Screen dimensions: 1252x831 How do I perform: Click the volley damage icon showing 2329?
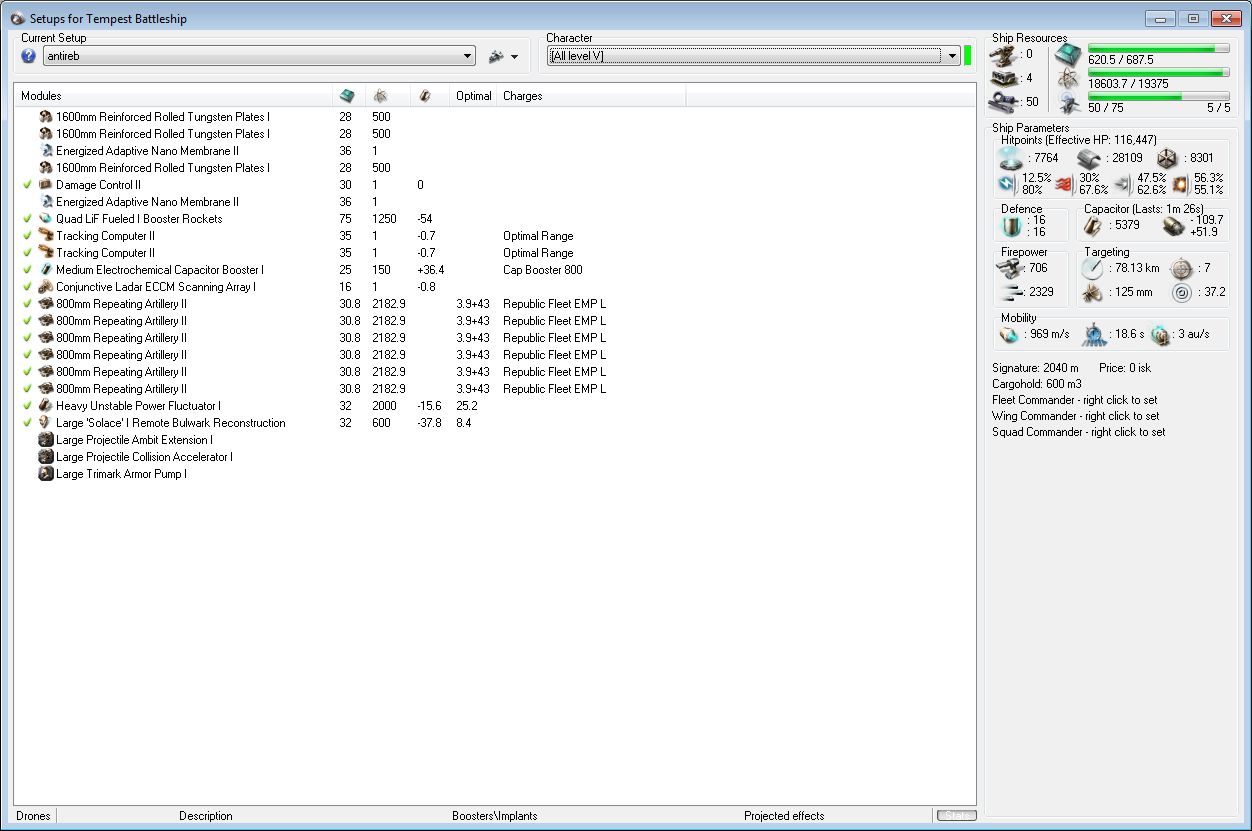(x=1011, y=292)
